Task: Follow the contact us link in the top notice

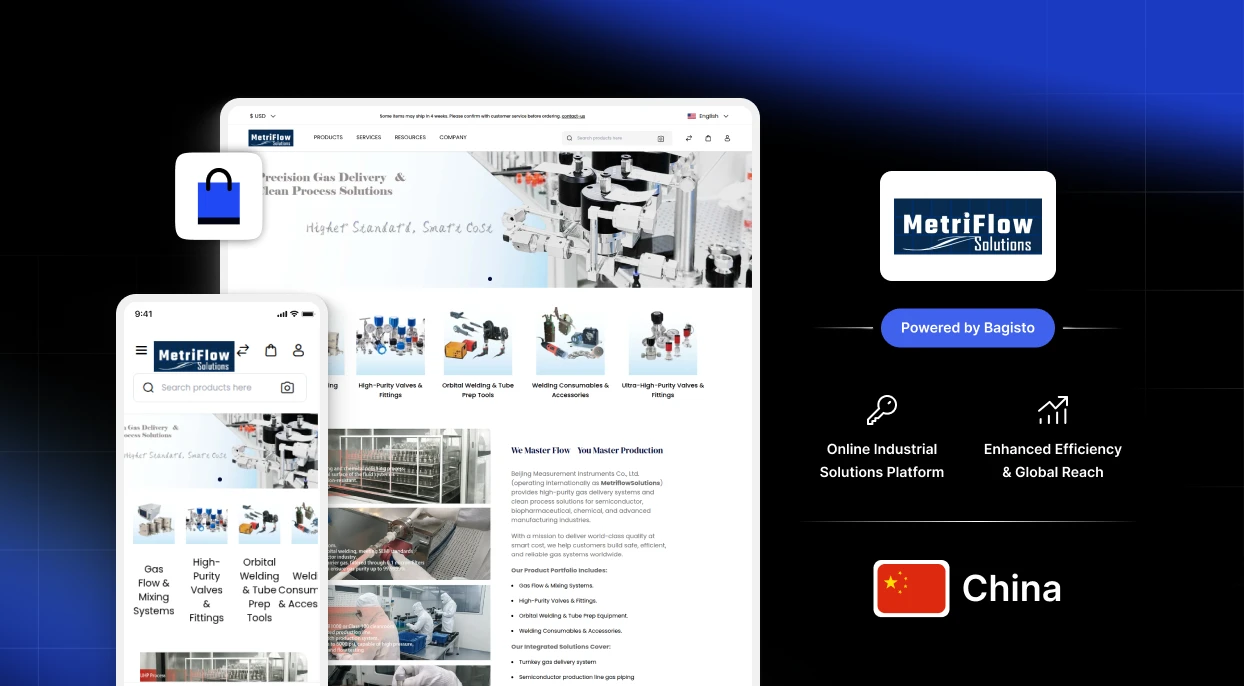Action: coord(573,116)
